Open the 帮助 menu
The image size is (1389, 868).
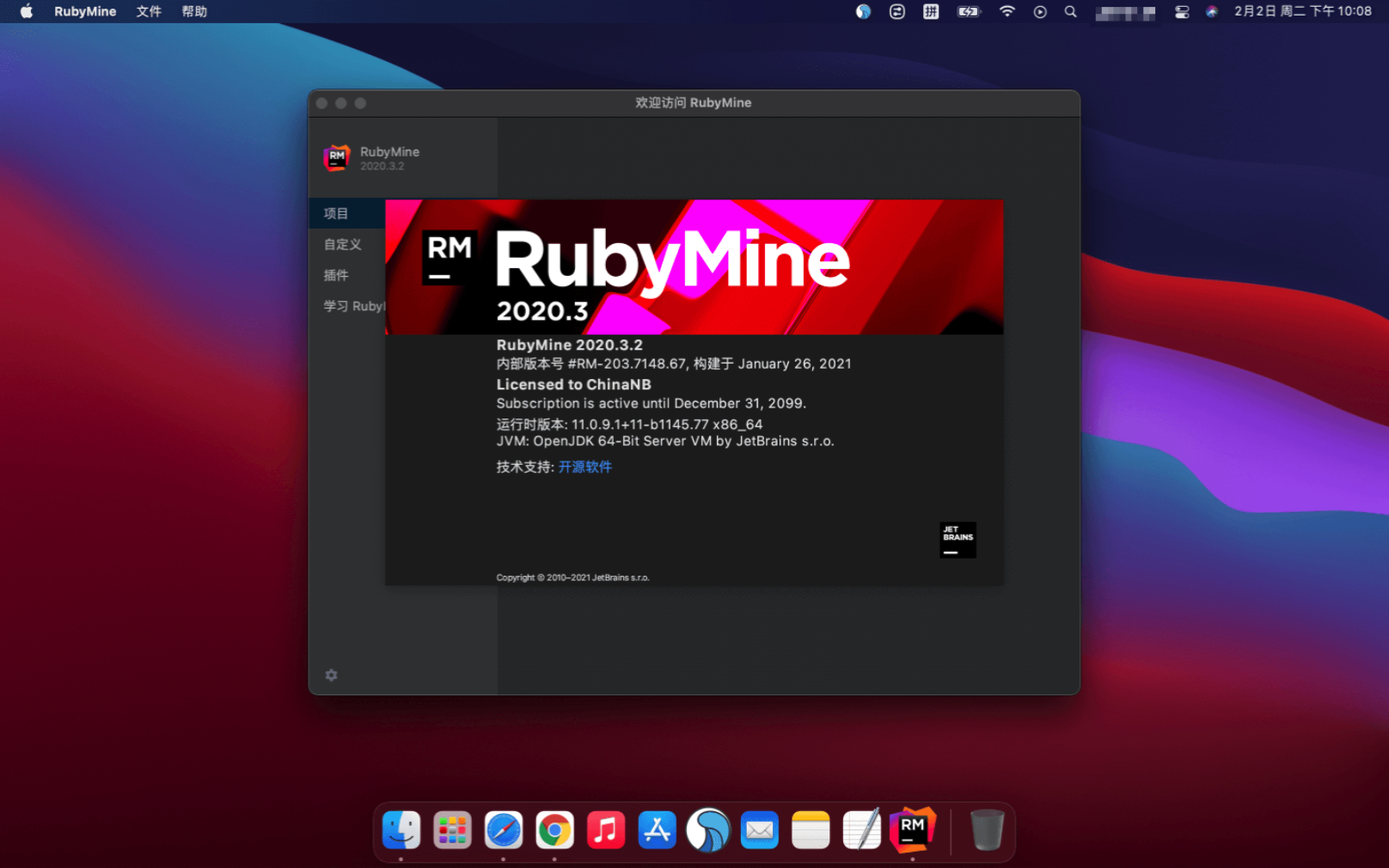pos(194,11)
